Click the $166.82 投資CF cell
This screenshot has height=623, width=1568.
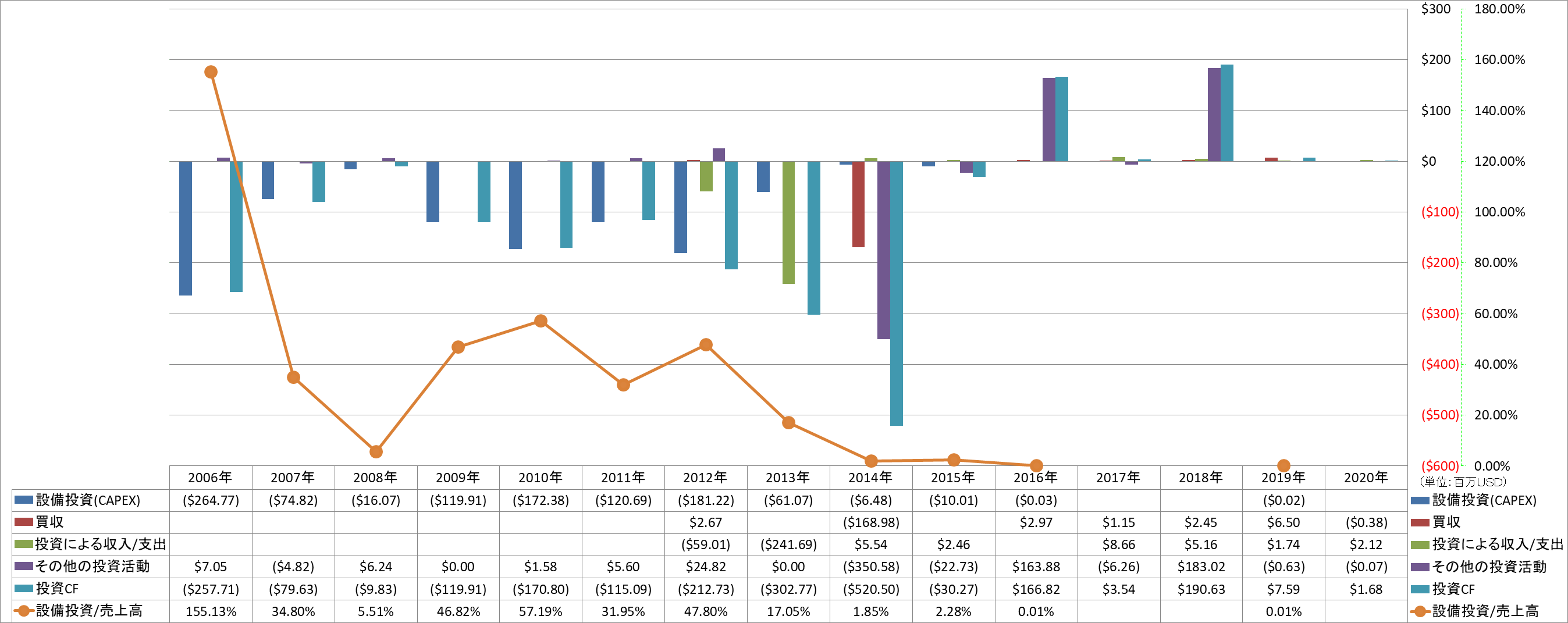pyautogui.click(x=1036, y=589)
